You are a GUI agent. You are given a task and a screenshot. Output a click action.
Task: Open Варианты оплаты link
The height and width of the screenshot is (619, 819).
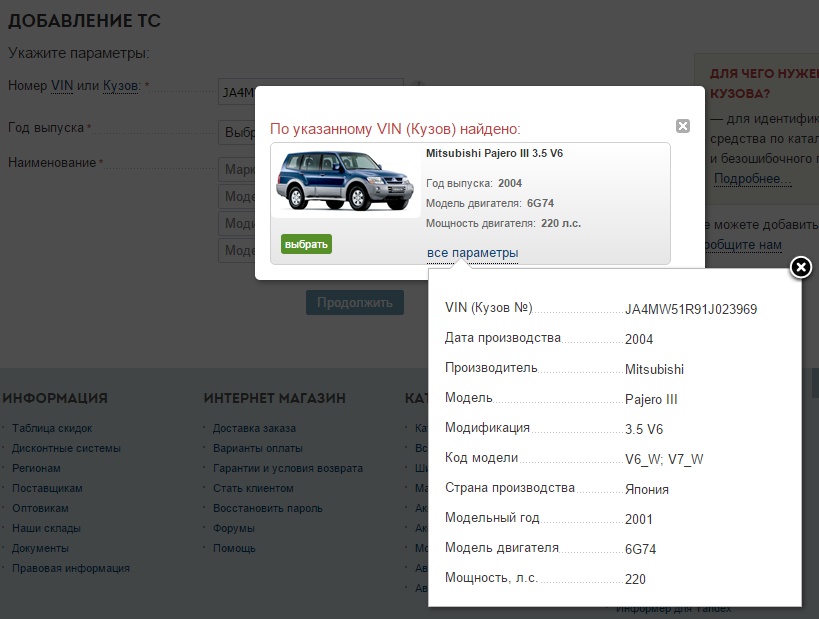pyautogui.click(x=256, y=448)
